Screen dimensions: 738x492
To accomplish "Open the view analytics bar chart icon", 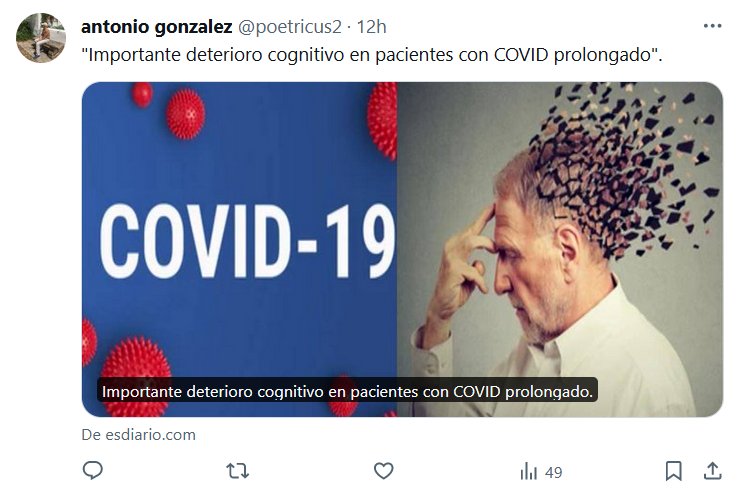I will coord(529,471).
